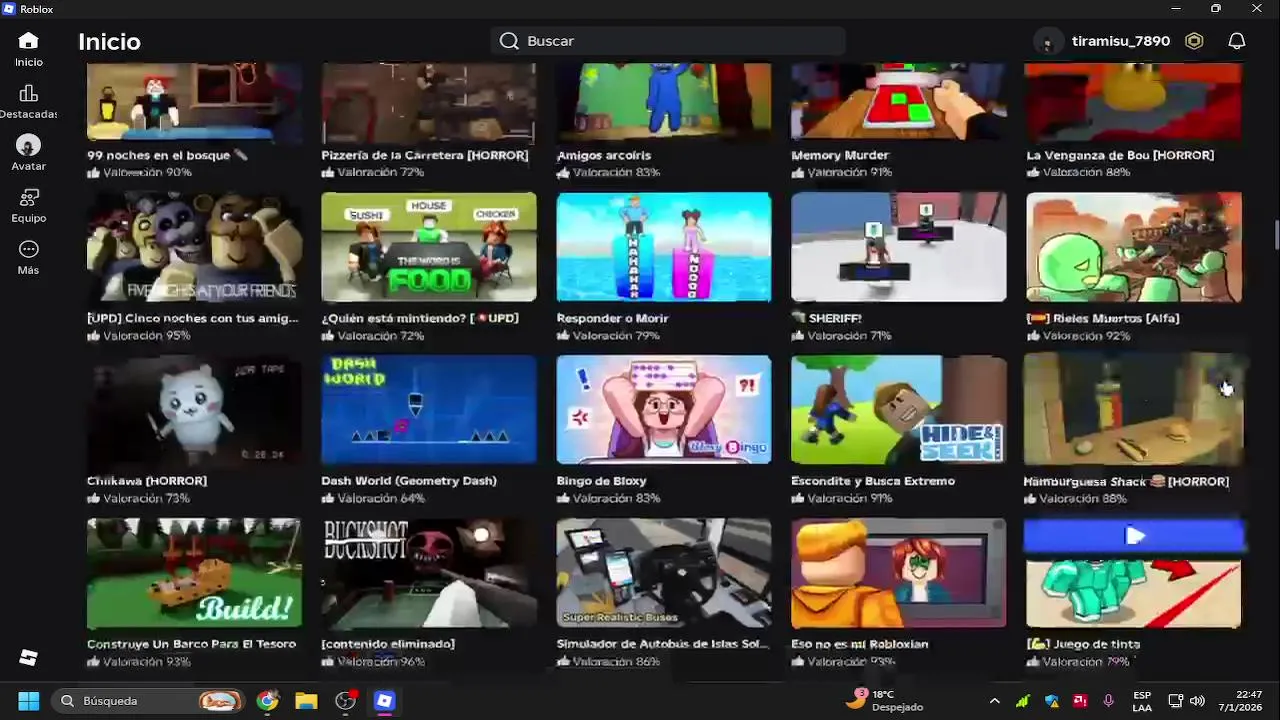Image resolution: width=1280 pixels, height=720 pixels.
Task: Open the Buckshot [contenido eliminado] thumbnail
Action: click(429, 573)
